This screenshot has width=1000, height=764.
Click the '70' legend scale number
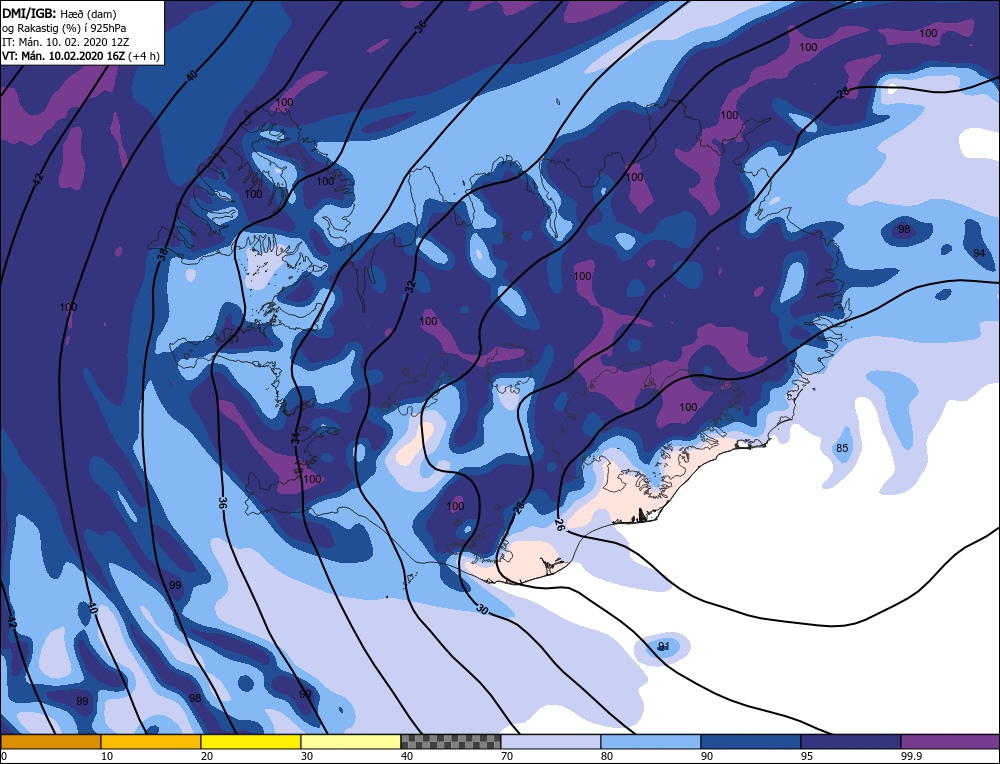click(x=506, y=756)
